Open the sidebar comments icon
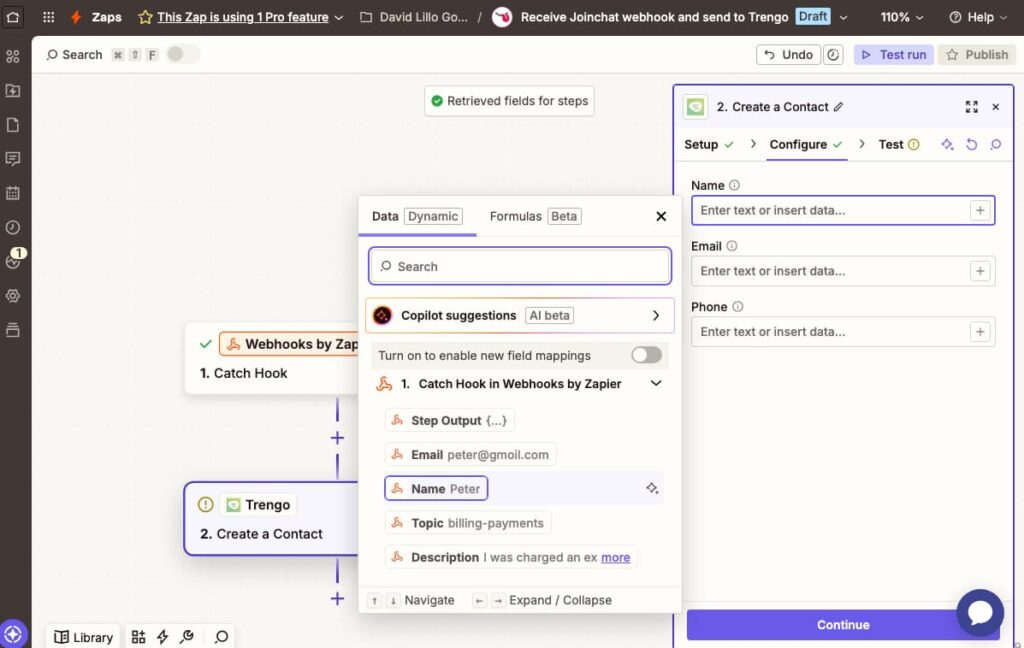 pos(12,159)
